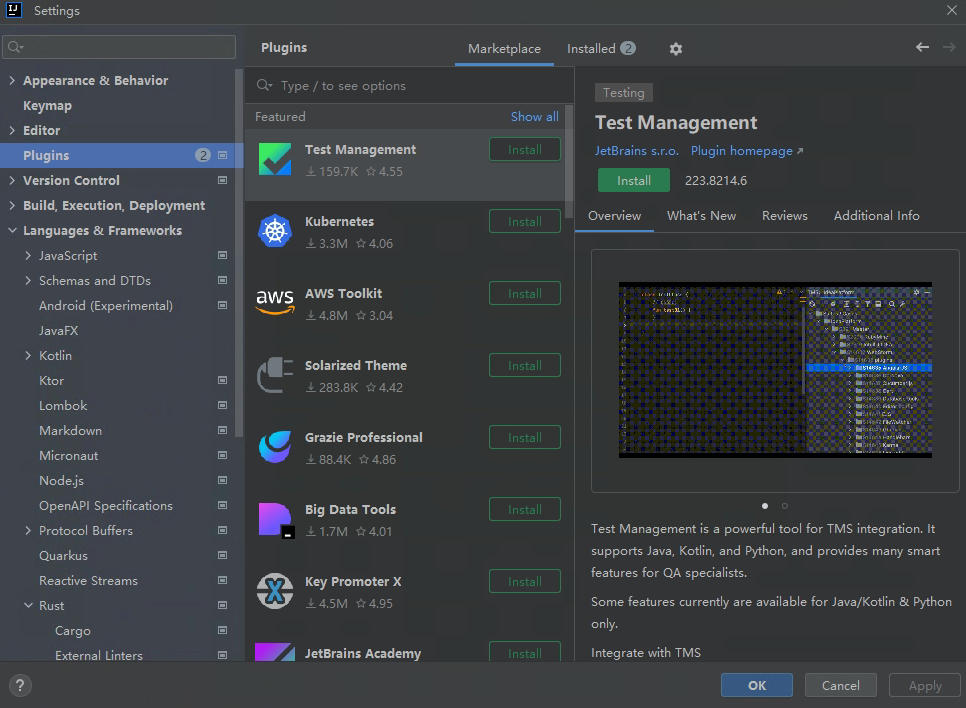Switch to the Installed tab
Viewport: 966px width, 708px height.
coord(601,49)
